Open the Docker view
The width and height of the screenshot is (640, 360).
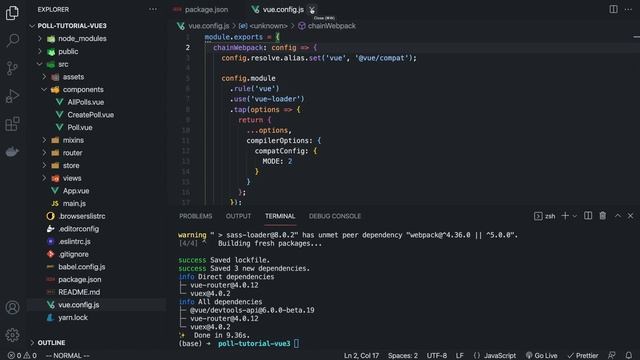[x=12, y=151]
